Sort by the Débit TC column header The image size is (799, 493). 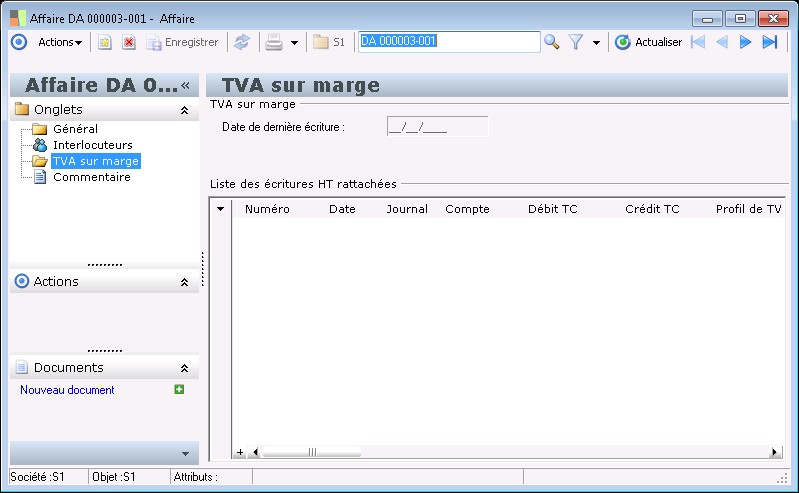click(x=553, y=209)
